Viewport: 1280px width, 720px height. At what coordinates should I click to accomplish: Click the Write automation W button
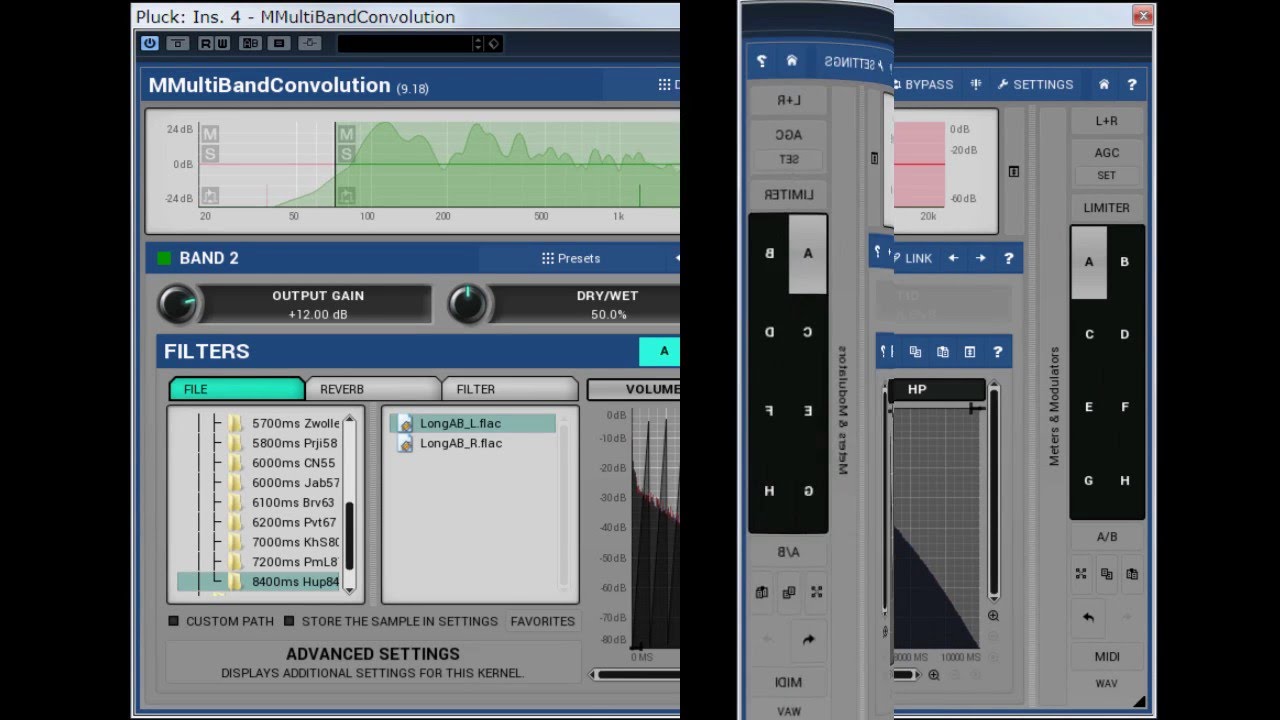(221, 43)
